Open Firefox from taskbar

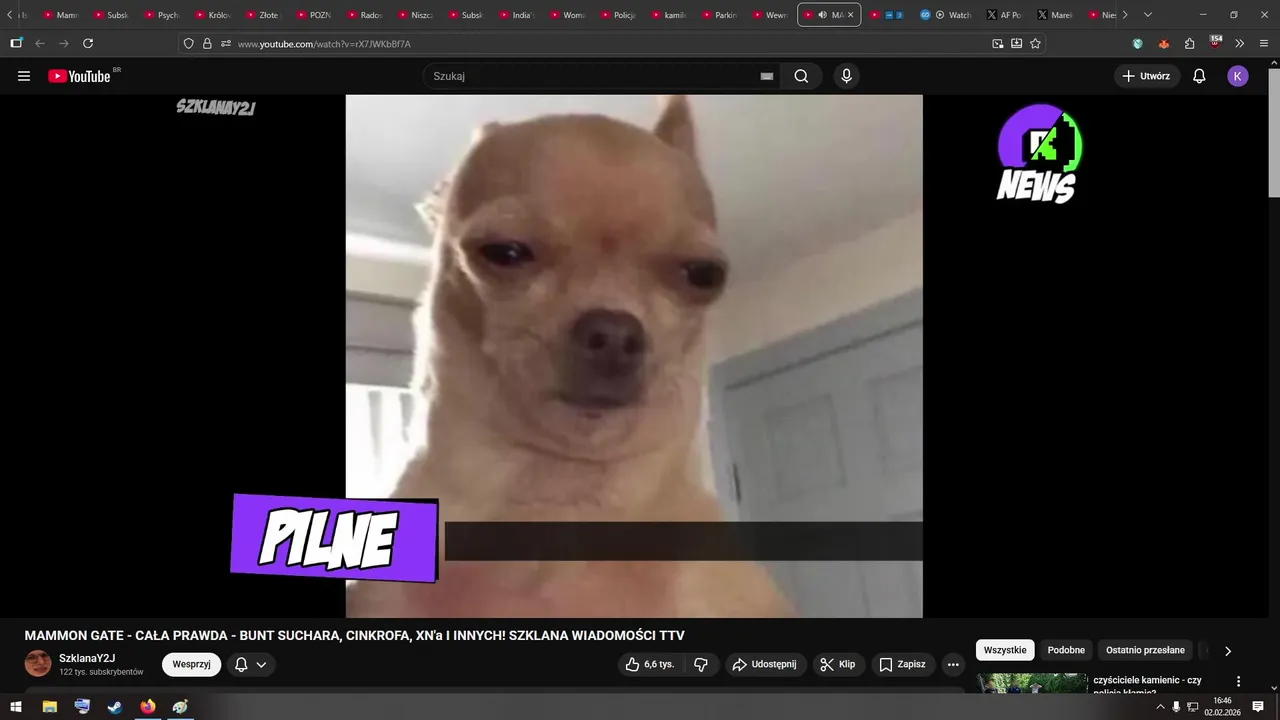148,707
